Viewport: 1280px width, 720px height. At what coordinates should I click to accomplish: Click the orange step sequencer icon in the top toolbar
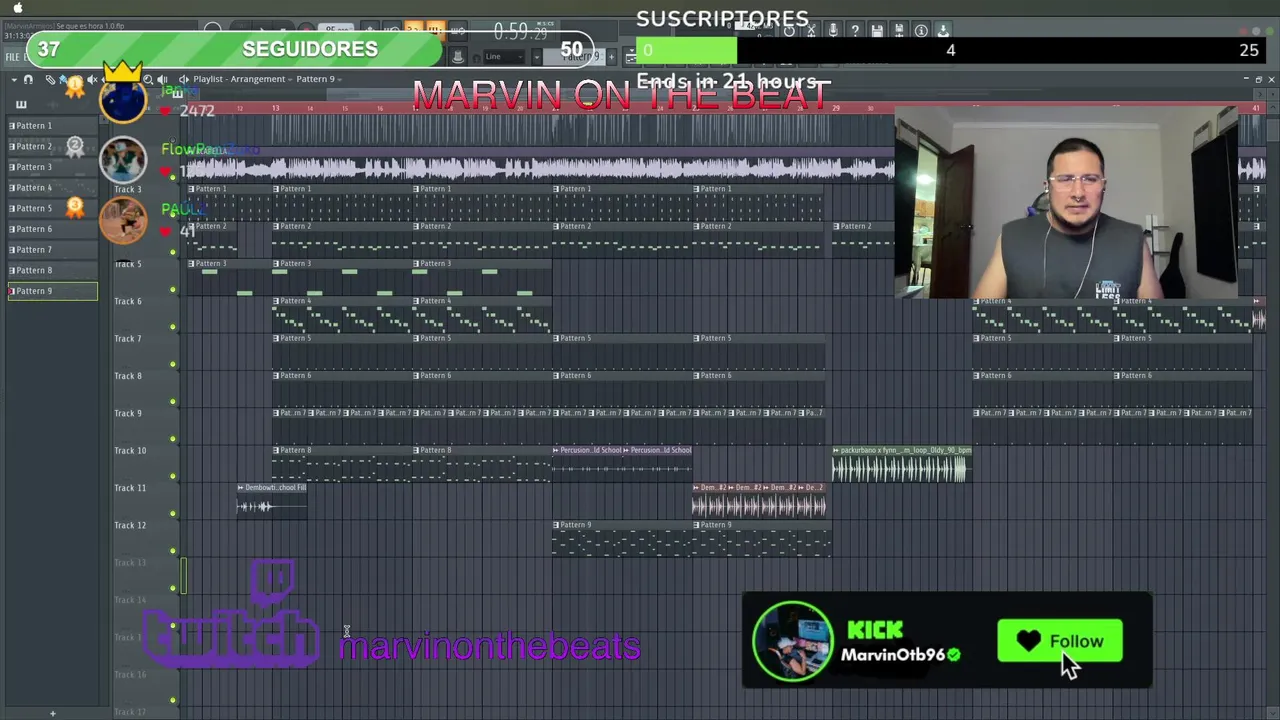[x=437, y=31]
